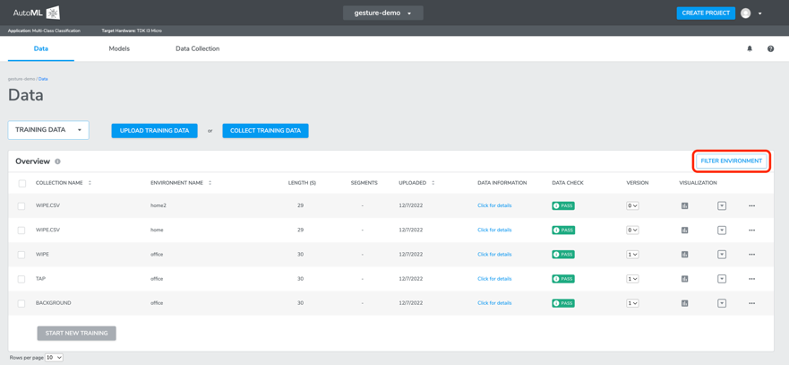The width and height of the screenshot is (790, 366).
Task: Open Click for details link for BACKGROUND row
Action: click(x=494, y=303)
